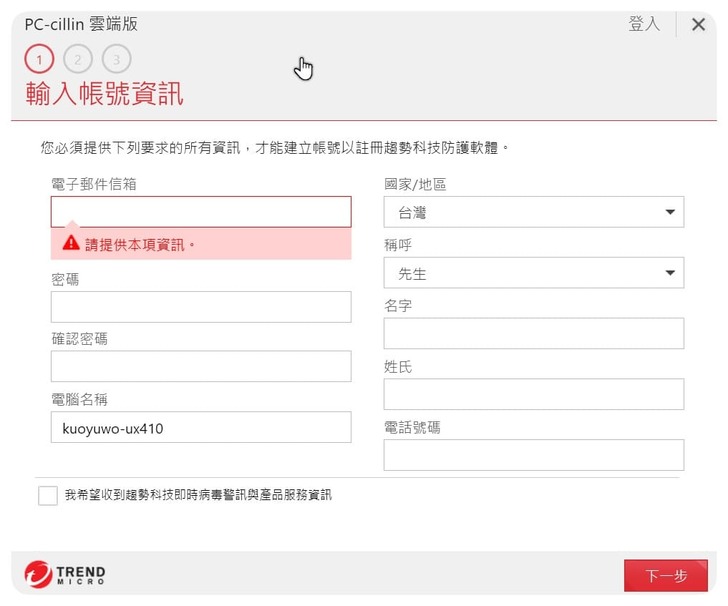The image size is (728, 606).
Task: Click the 登入 sign-in link
Action: (644, 25)
